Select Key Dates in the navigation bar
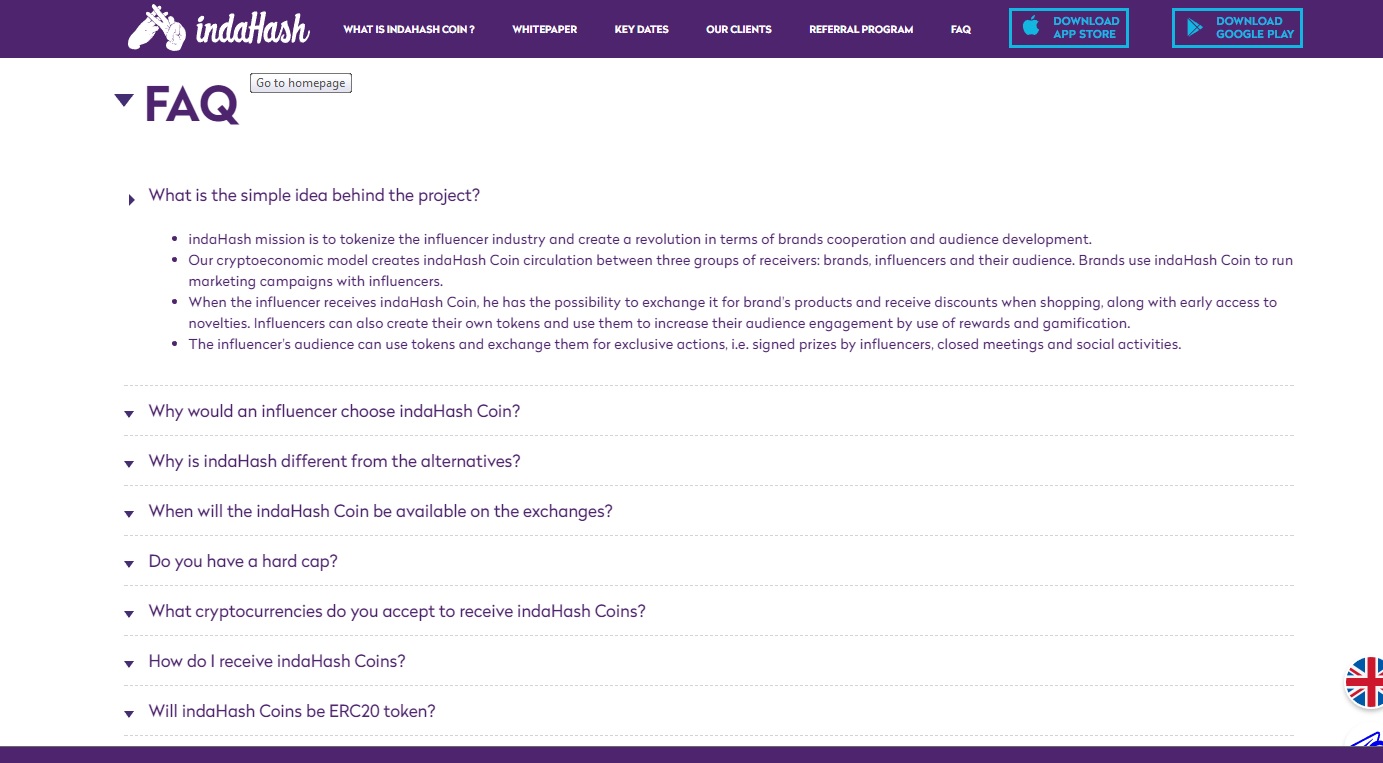 [642, 30]
